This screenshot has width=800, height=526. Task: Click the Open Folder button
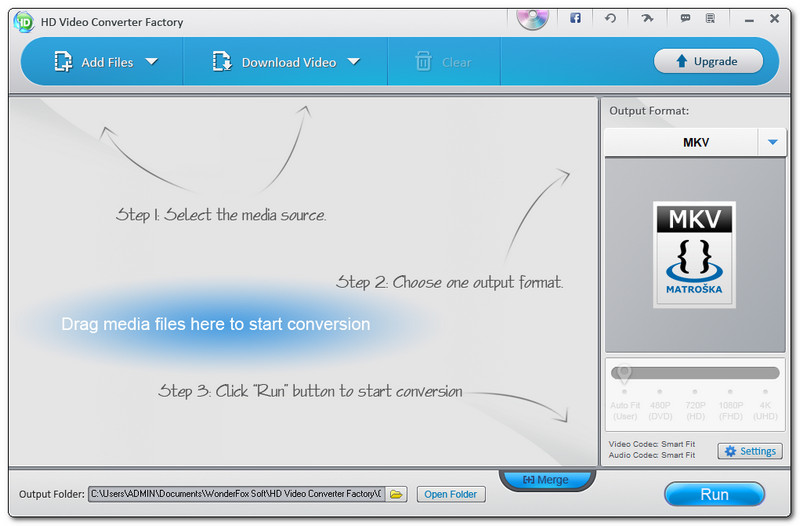click(x=450, y=494)
